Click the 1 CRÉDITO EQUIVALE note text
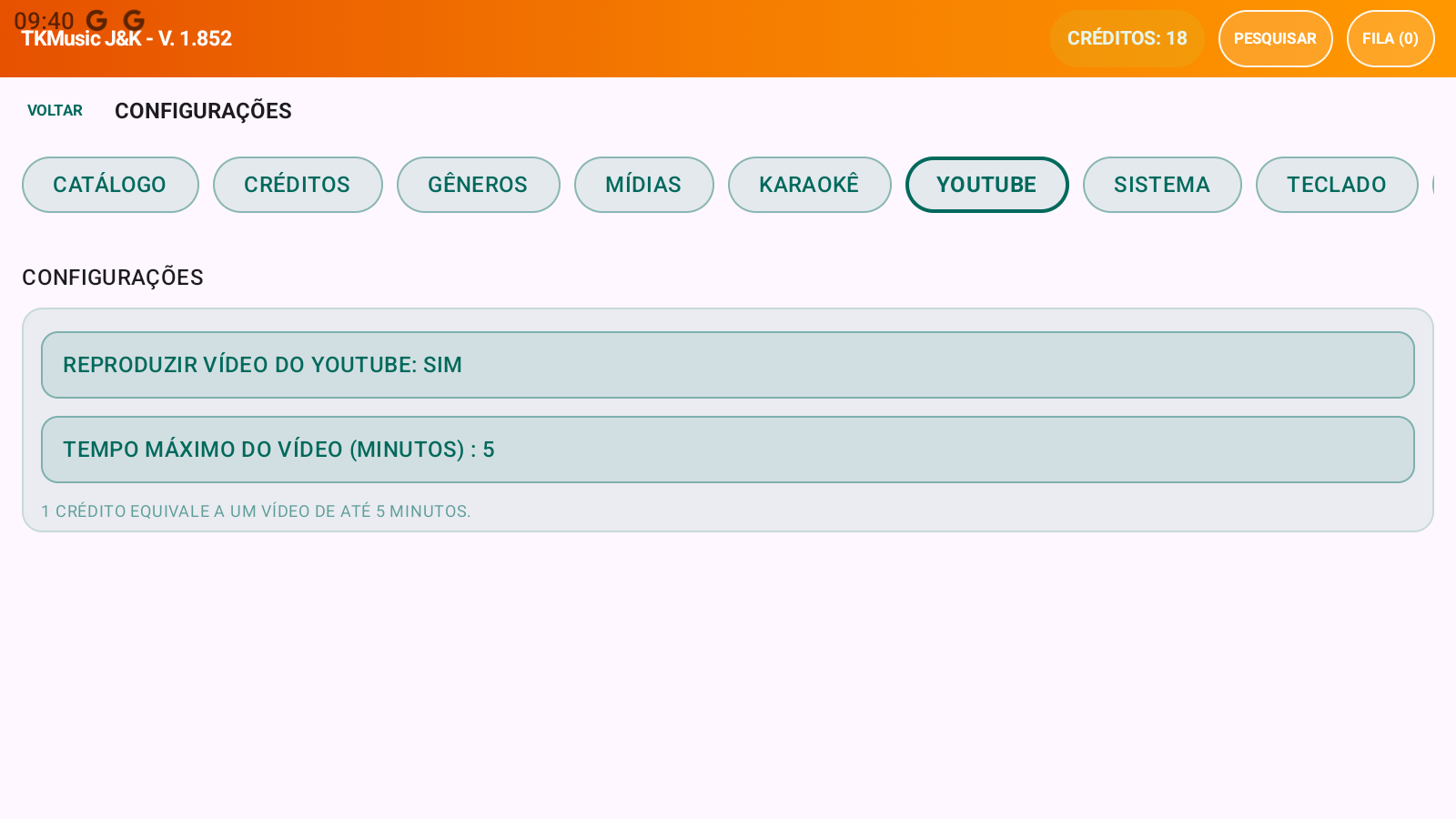Screen dimensions: 1456x819 point(256,511)
